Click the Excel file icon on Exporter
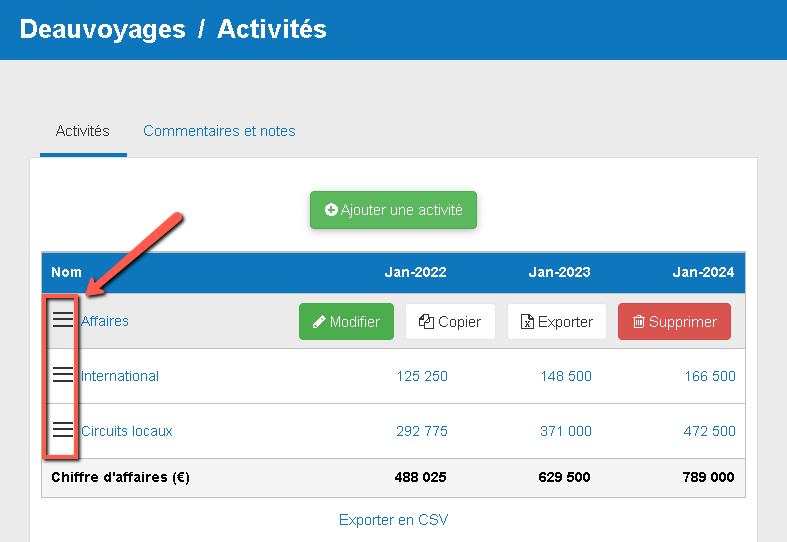 pos(528,322)
